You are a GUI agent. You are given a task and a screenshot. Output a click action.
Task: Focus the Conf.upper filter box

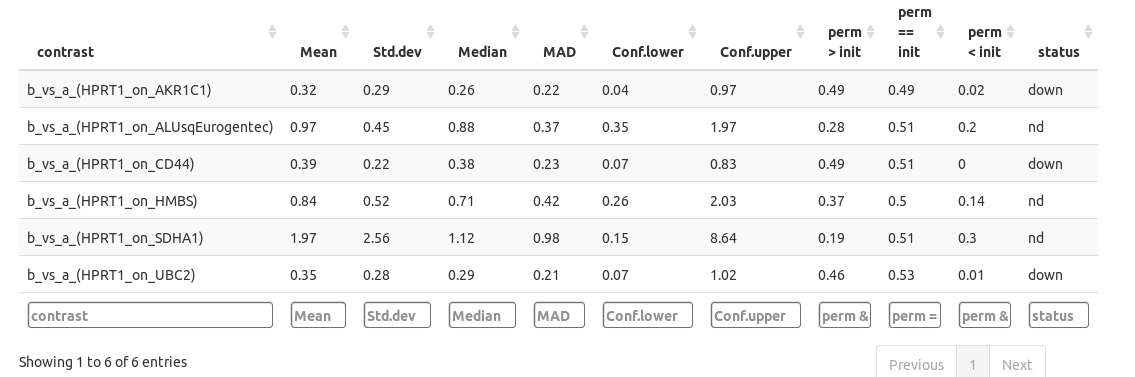click(x=756, y=315)
